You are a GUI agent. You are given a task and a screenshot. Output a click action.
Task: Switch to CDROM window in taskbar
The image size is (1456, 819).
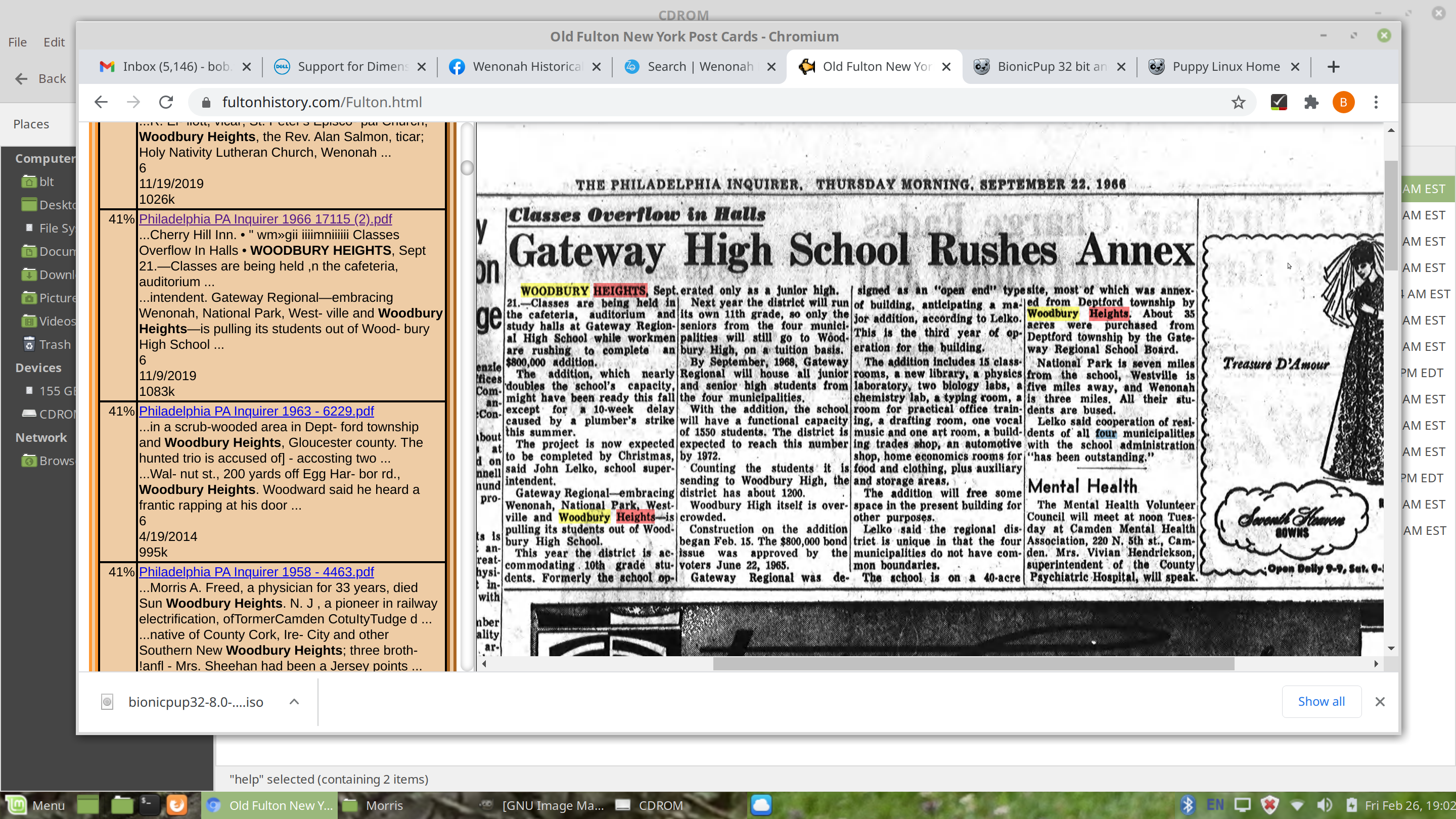tap(650, 805)
